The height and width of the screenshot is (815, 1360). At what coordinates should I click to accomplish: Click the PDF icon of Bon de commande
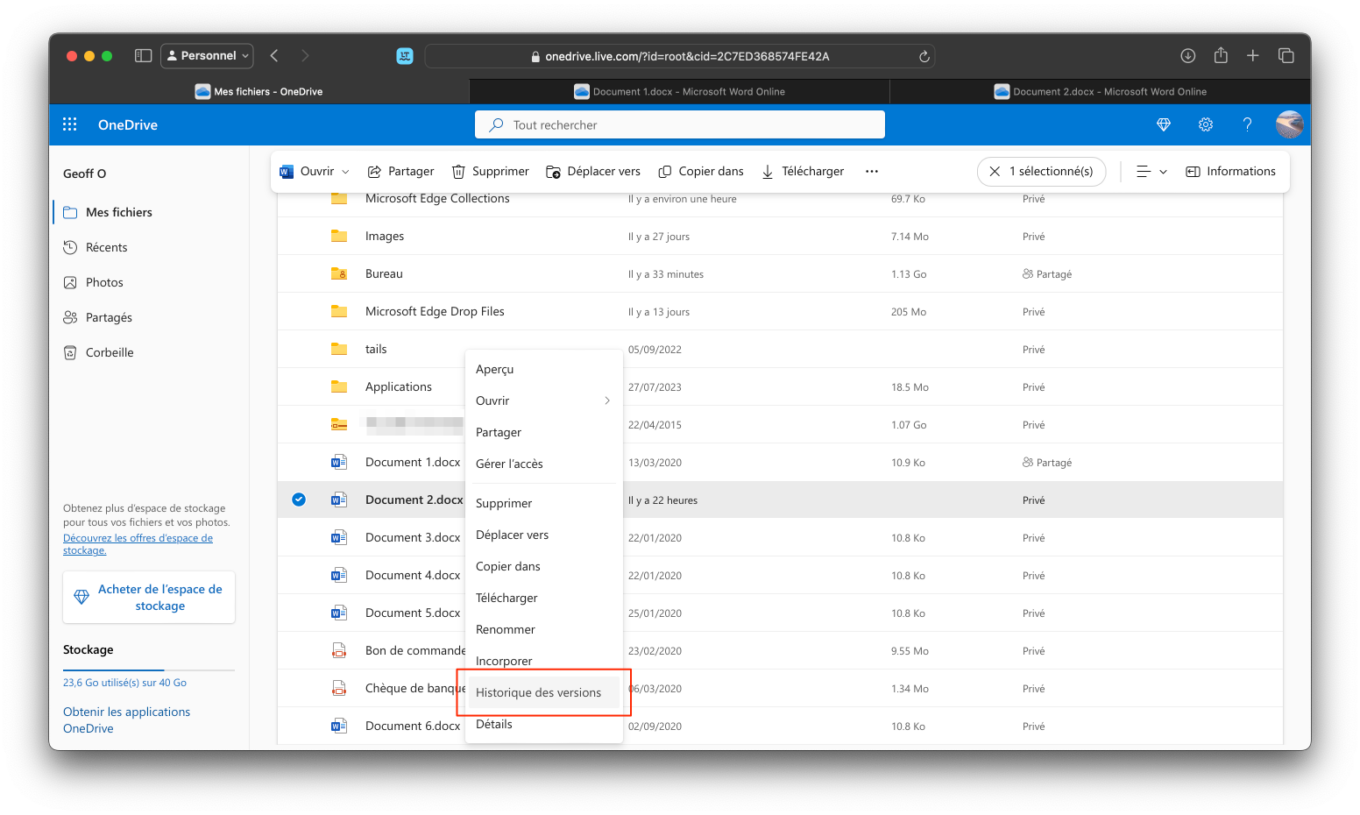click(339, 651)
